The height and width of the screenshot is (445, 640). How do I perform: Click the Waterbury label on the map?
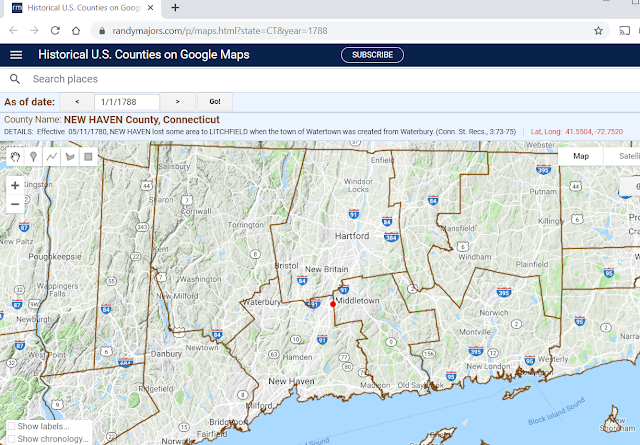point(262,302)
